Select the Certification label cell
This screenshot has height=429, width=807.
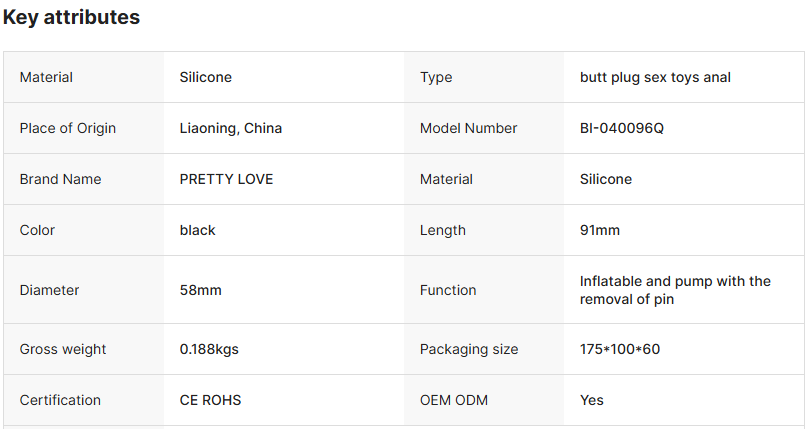[x=84, y=400]
